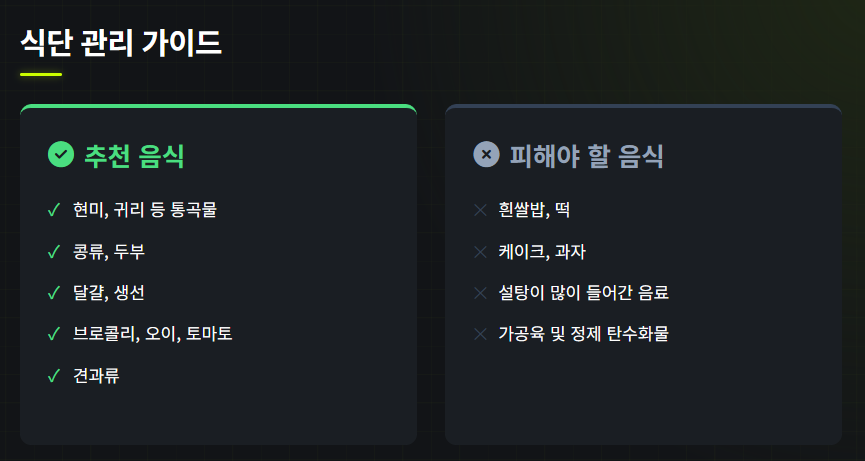Click the 견과류 list item text

(x=96, y=376)
